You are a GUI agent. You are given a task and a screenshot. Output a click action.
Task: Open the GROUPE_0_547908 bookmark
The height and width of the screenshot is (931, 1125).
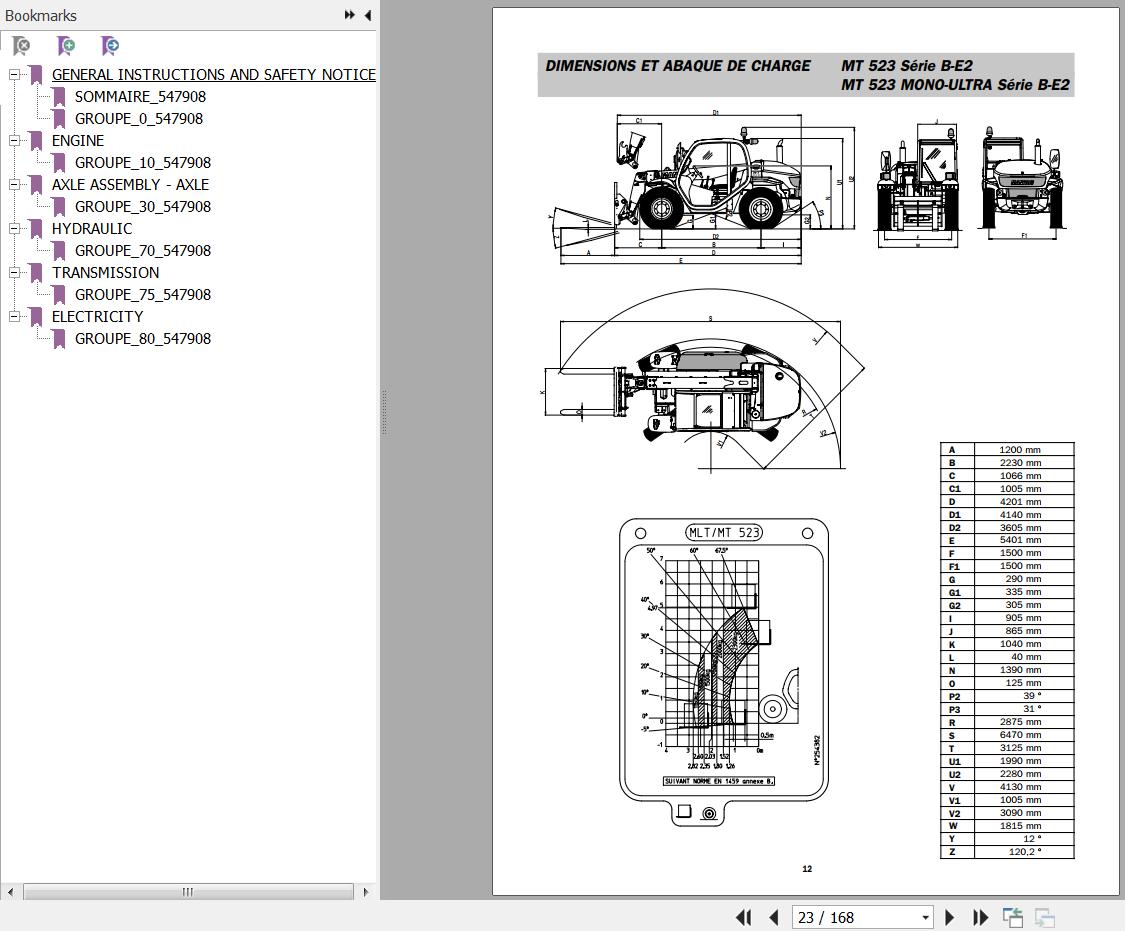[x=139, y=118]
